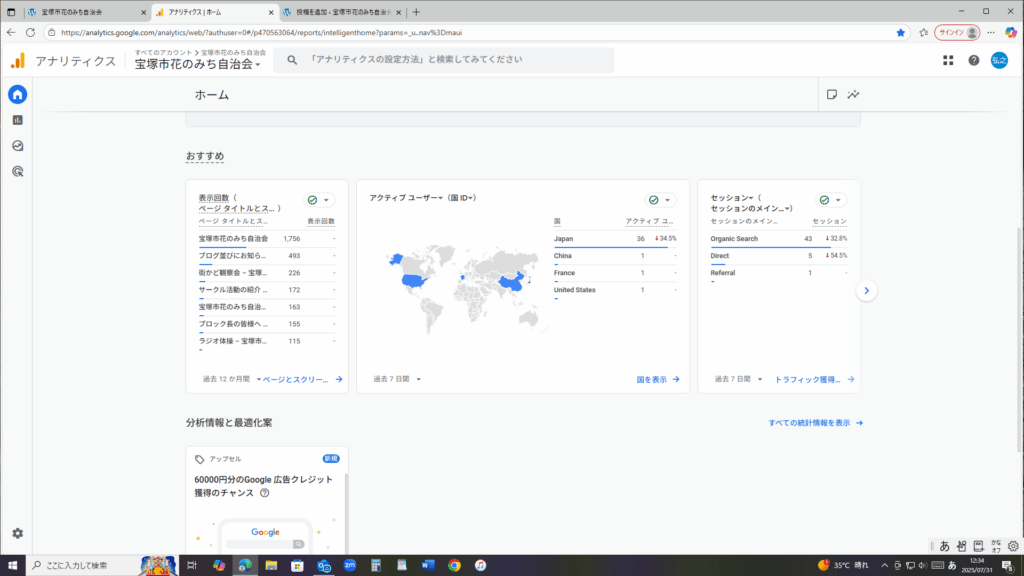This screenshot has height=576, width=1024.
Task: Open a new browser tab
Action: tap(416, 12)
